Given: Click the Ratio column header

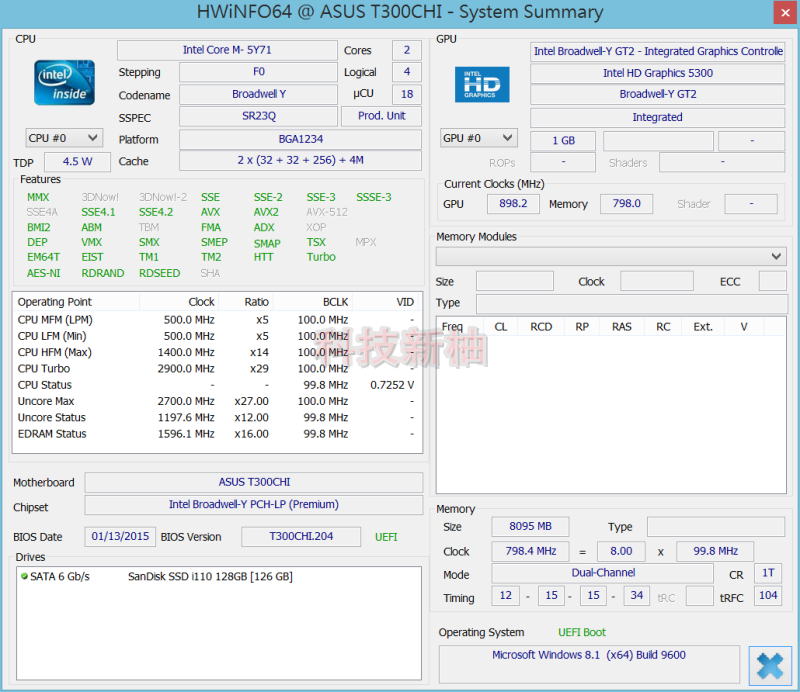Looking at the screenshot, I should tap(246, 302).
